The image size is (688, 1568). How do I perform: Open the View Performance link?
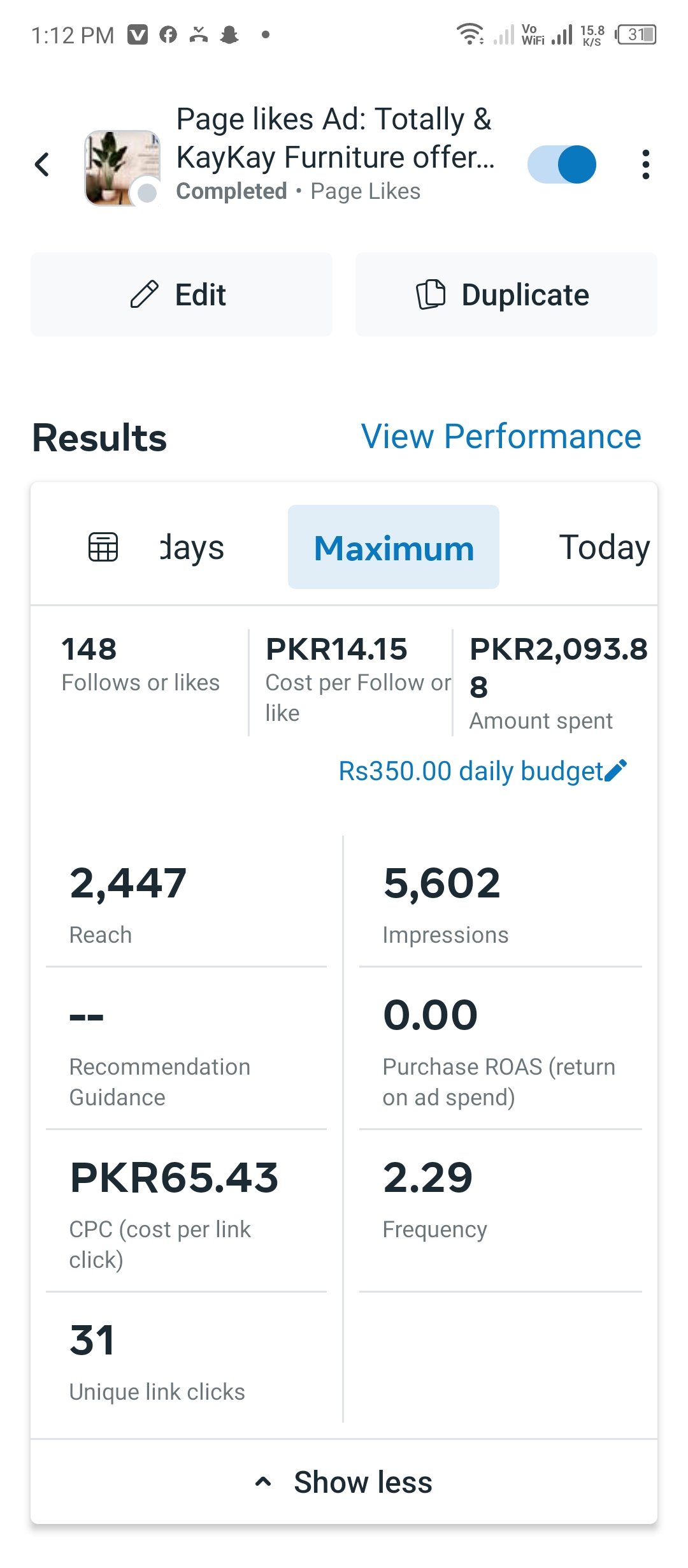(x=501, y=437)
